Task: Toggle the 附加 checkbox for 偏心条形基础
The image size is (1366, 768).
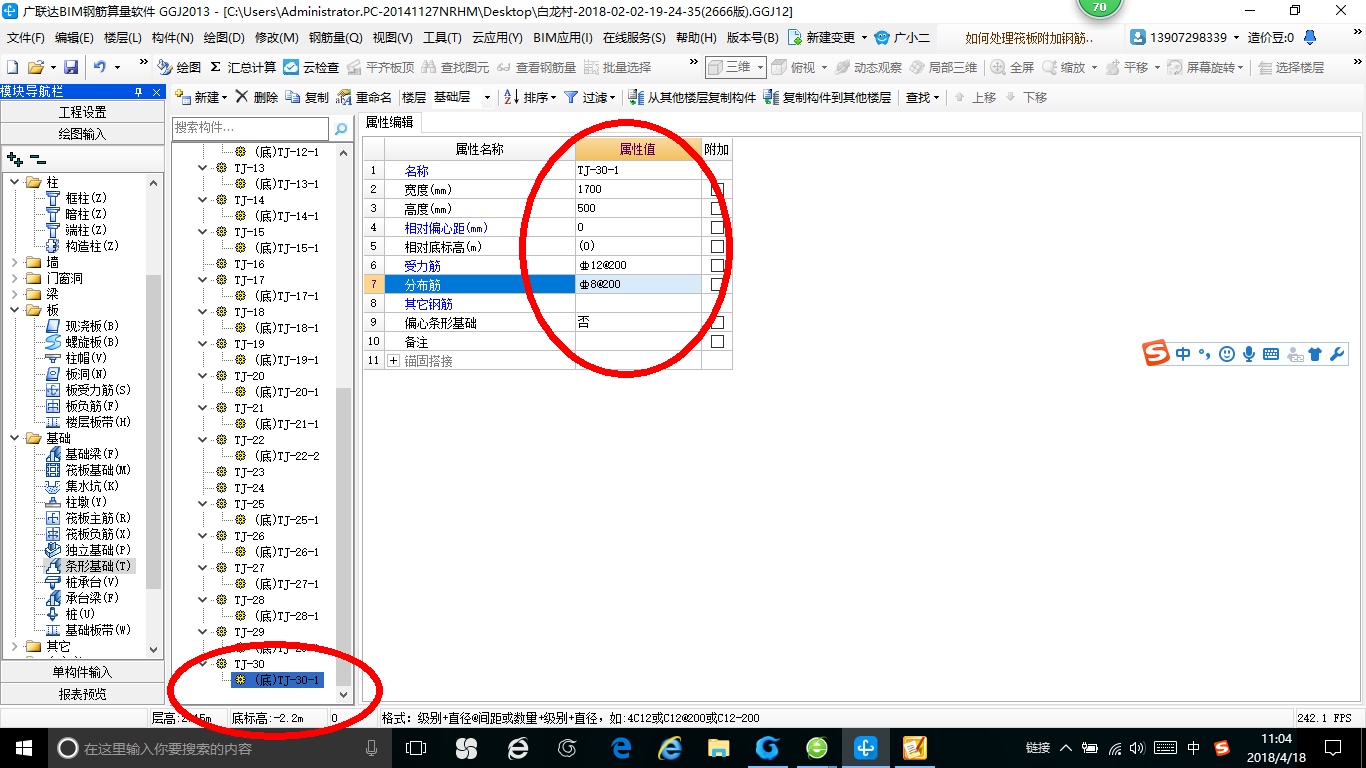Action: coord(717,323)
